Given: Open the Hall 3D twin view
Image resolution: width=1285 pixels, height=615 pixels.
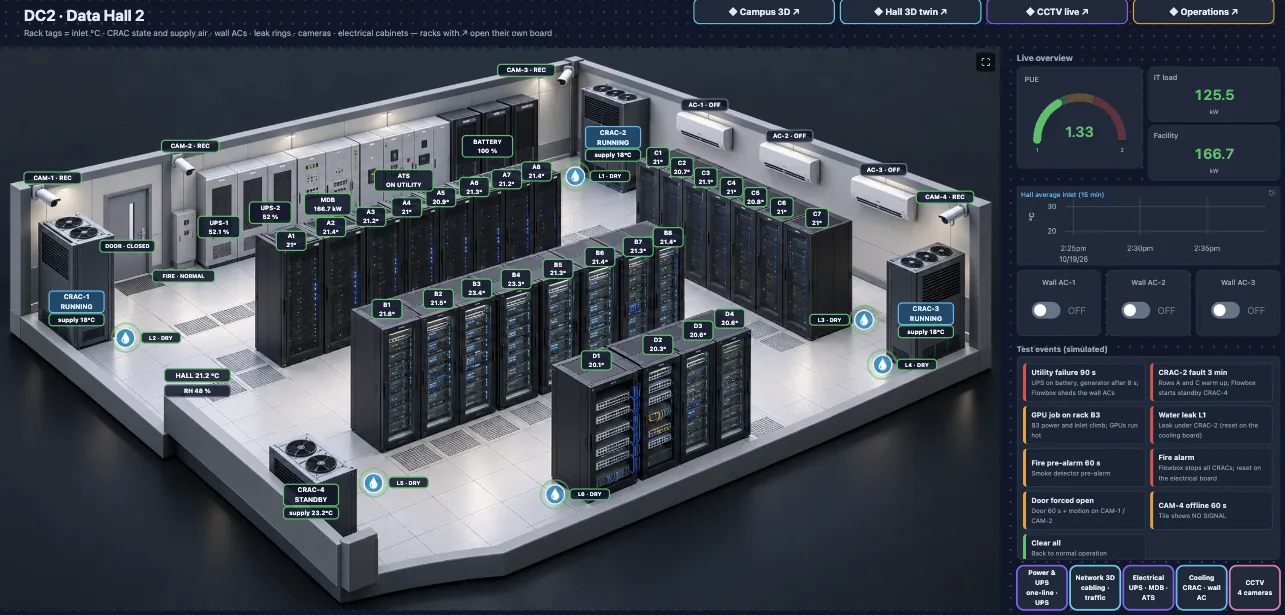Looking at the screenshot, I should [910, 12].
